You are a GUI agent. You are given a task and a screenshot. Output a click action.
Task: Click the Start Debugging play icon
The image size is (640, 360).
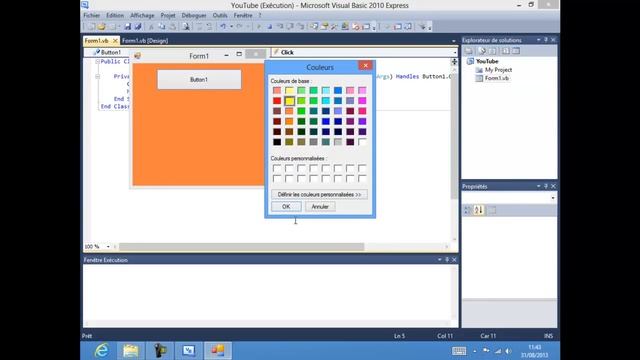click(x=259, y=27)
